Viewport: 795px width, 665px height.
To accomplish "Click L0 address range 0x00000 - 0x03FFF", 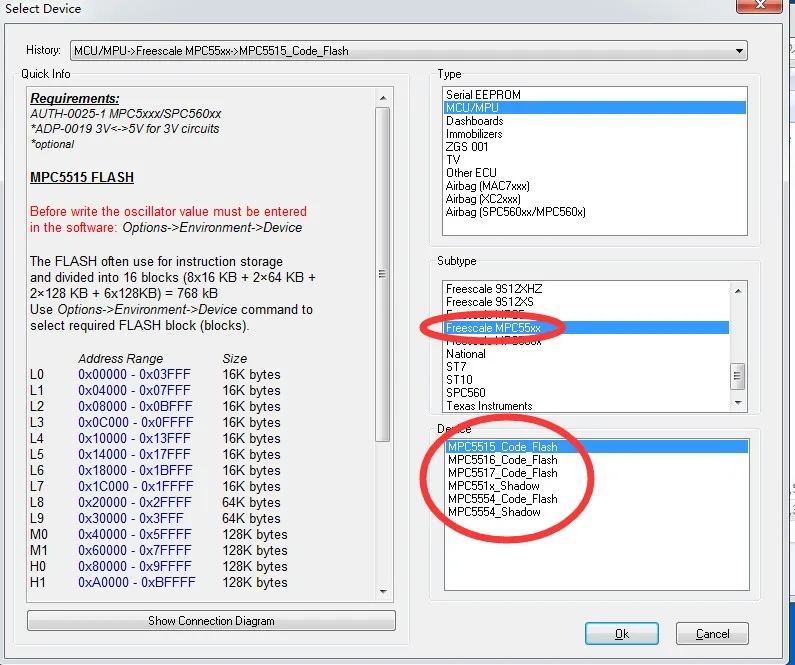I will point(134,375).
